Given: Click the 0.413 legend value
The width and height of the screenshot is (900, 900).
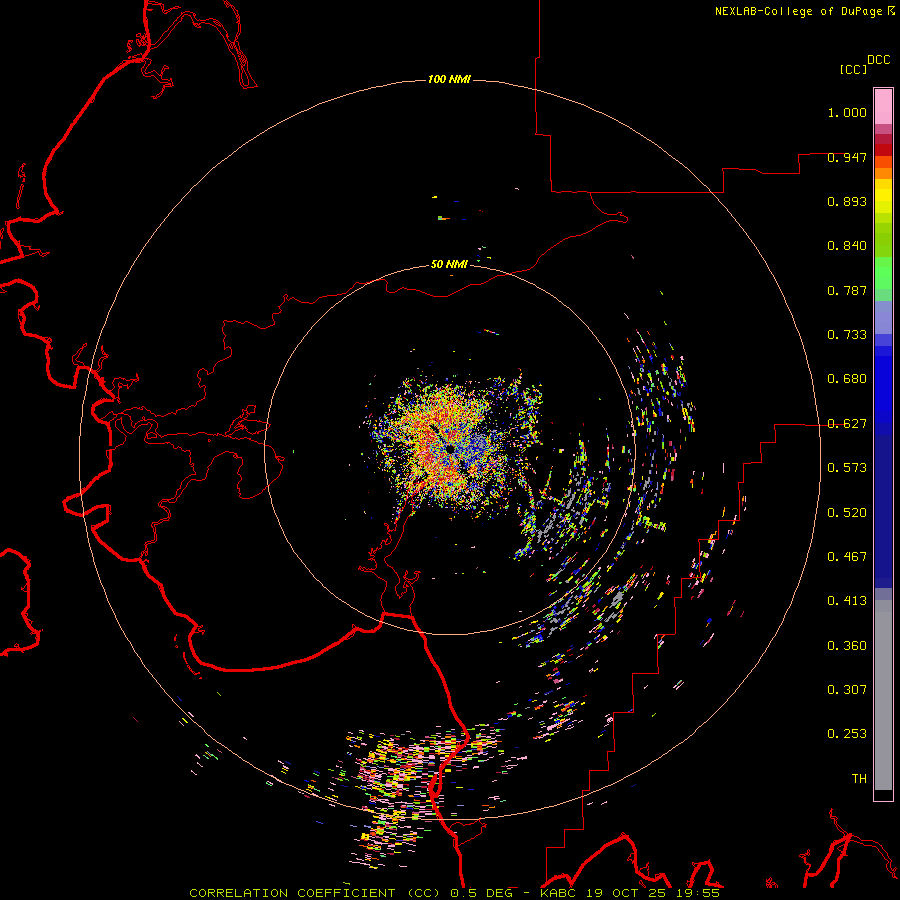Looking at the screenshot, I should [847, 601].
